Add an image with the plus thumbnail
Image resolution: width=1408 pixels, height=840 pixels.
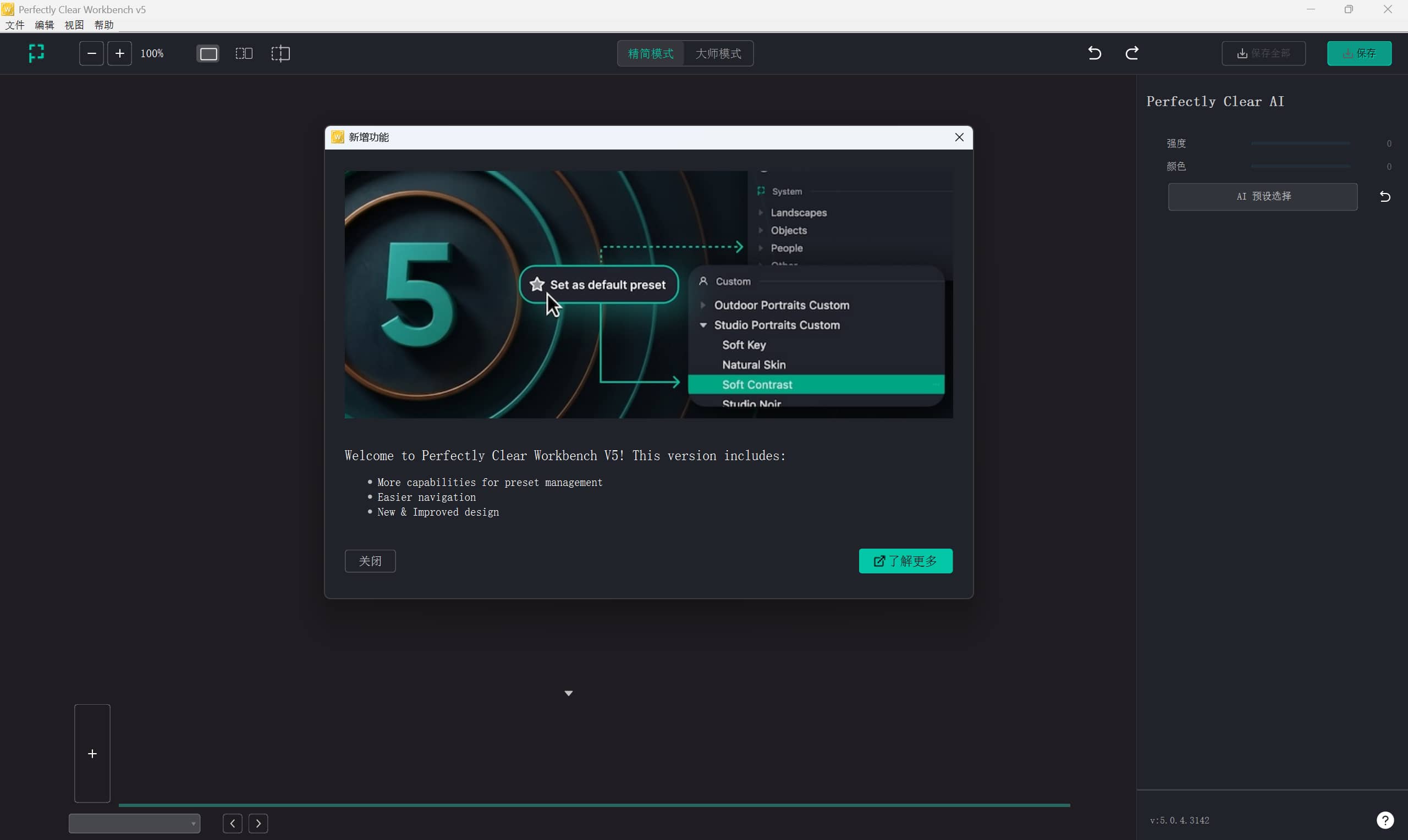click(92, 753)
